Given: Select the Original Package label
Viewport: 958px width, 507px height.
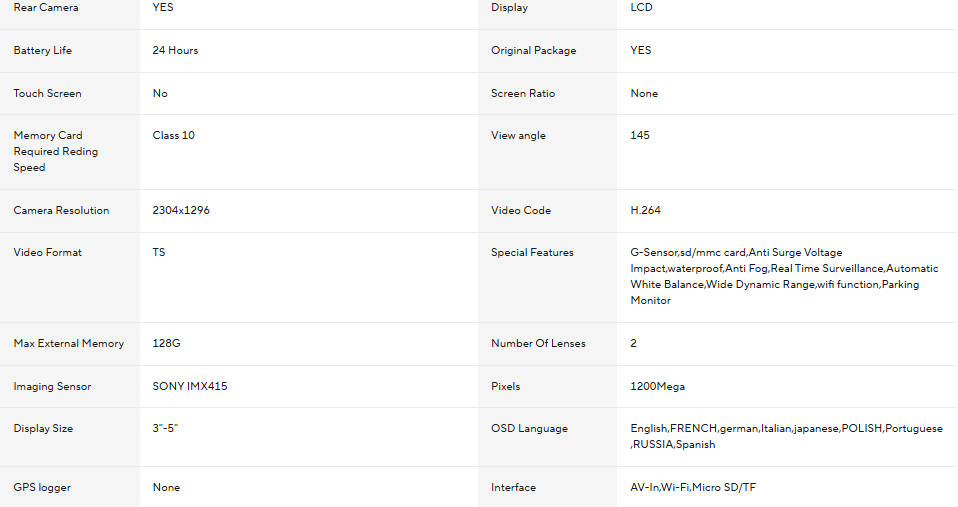Looking at the screenshot, I should point(533,51).
